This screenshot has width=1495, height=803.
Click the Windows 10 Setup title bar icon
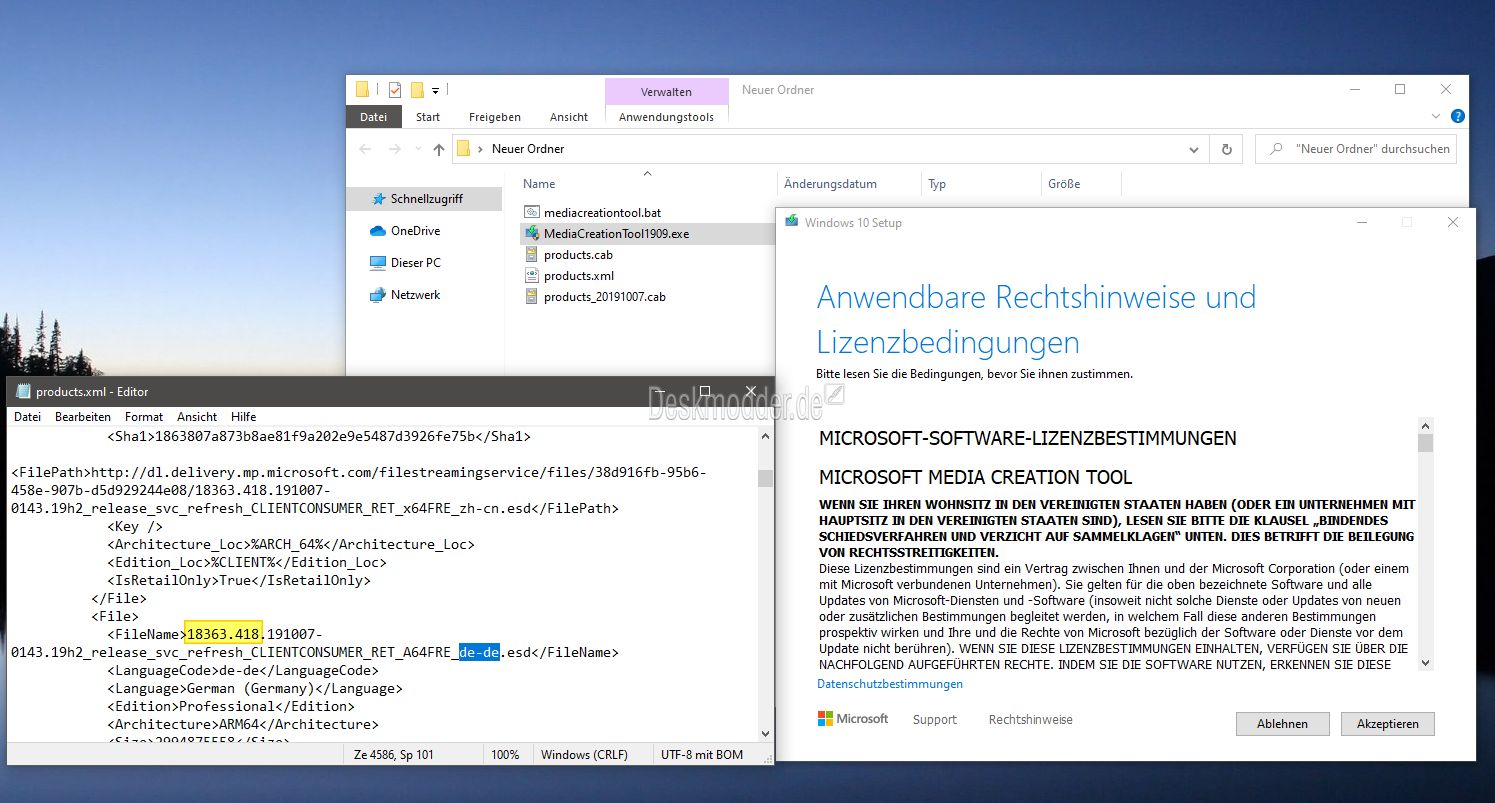tap(792, 222)
